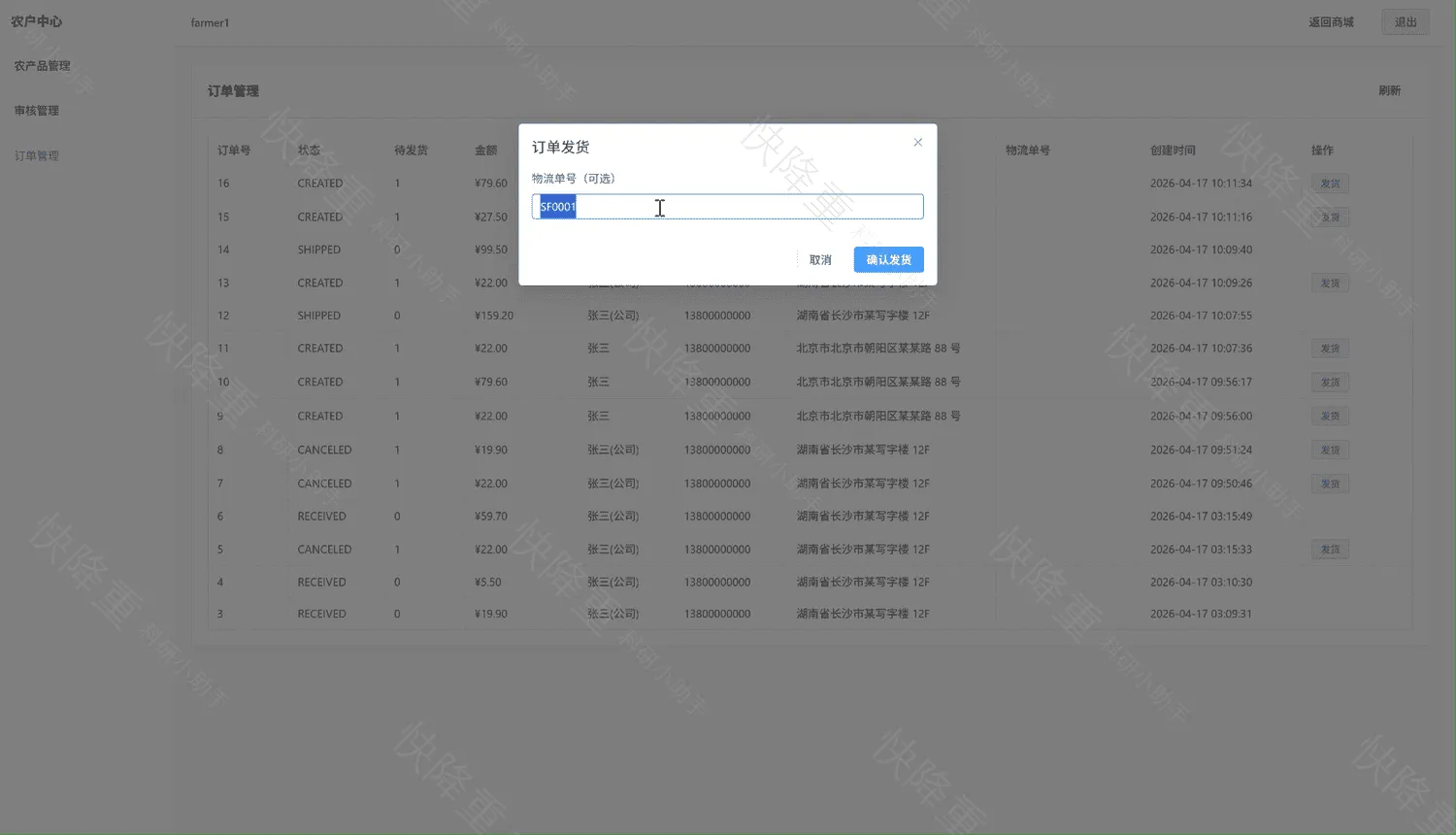Click the ¥27.50 amount cell
The image size is (1456, 835).
coord(491,217)
